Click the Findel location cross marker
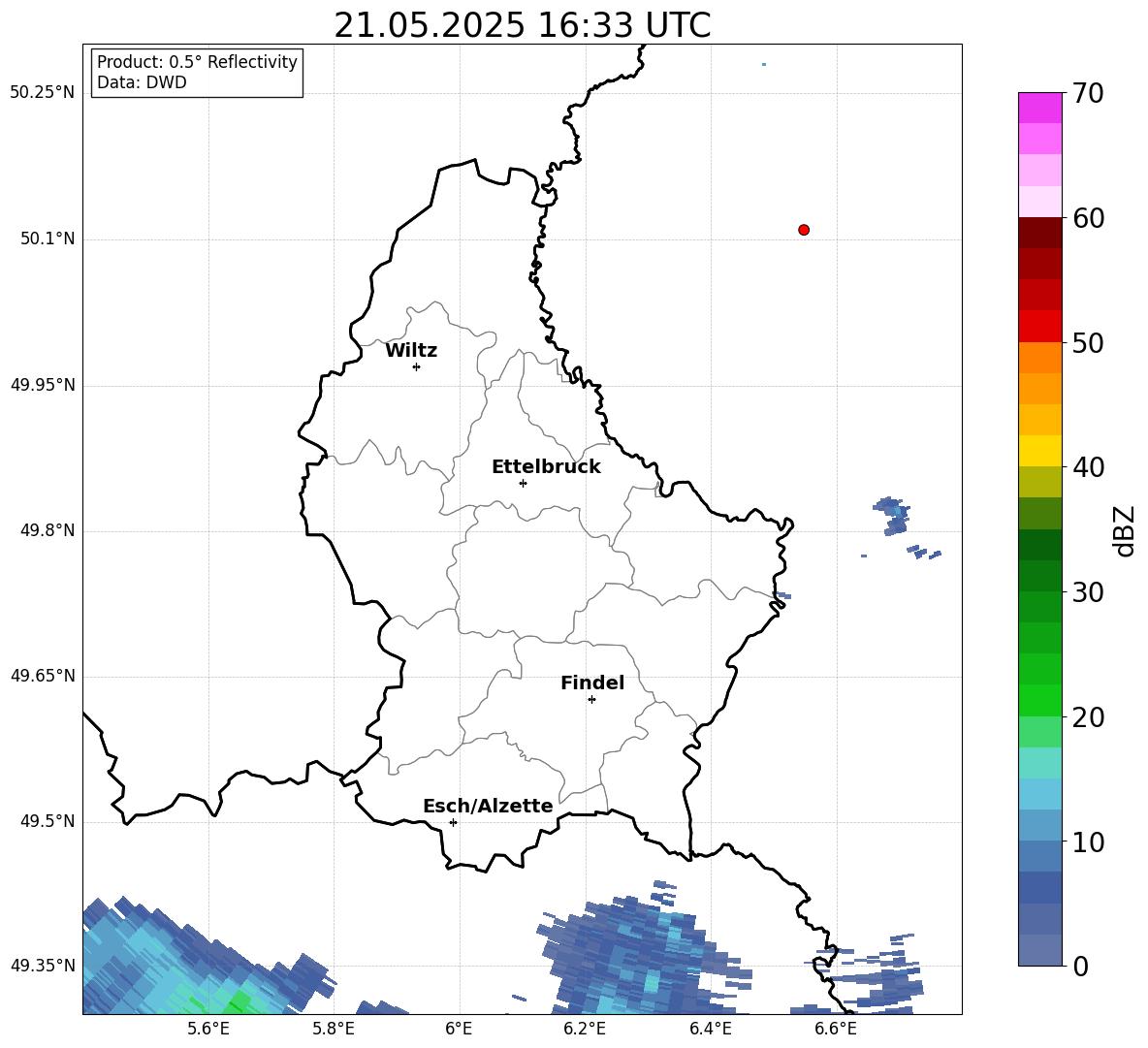 pyautogui.click(x=591, y=700)
